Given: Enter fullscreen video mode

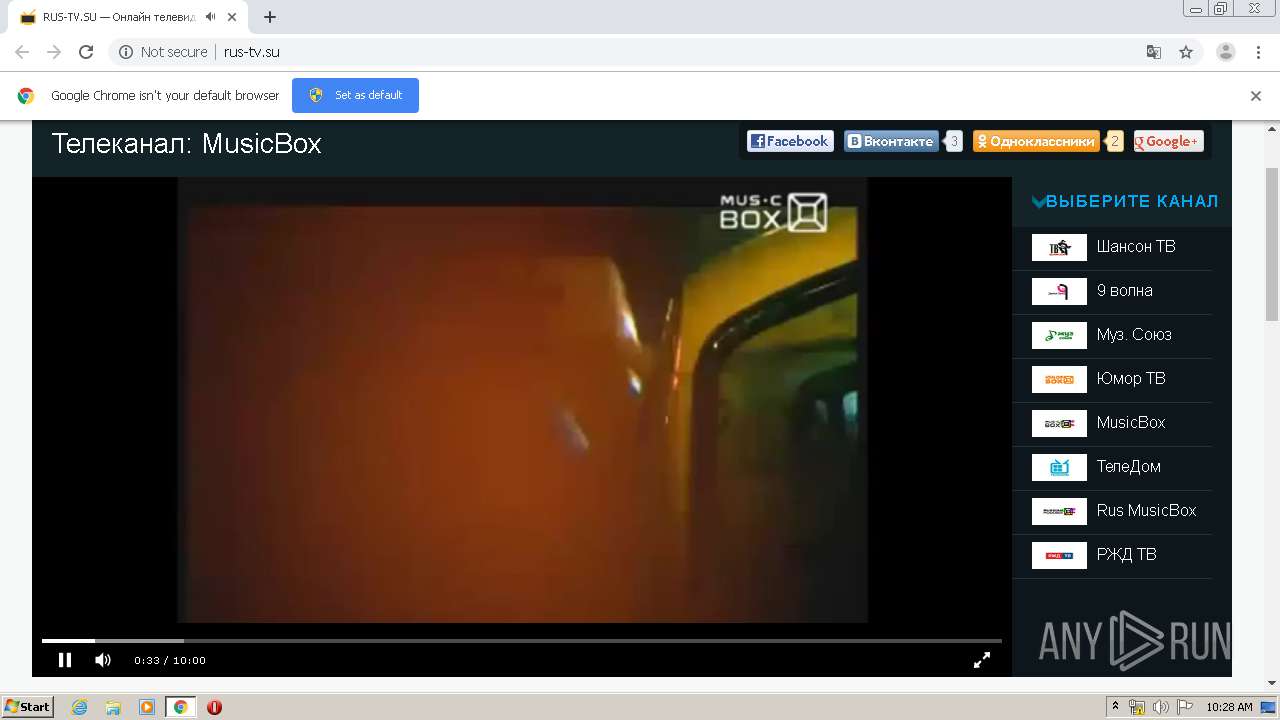Looking at the screenshot, I should point(982,660).
